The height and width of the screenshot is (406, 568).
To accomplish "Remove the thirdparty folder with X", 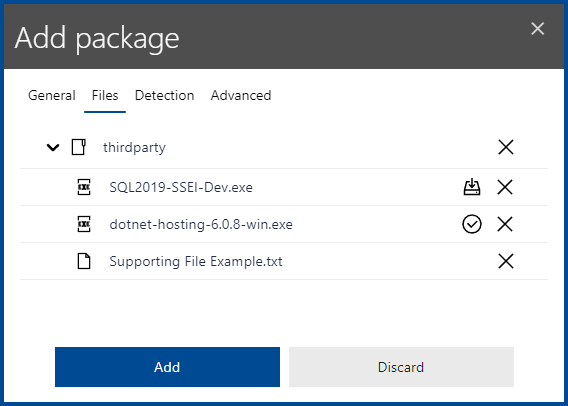I will (506, 147).
